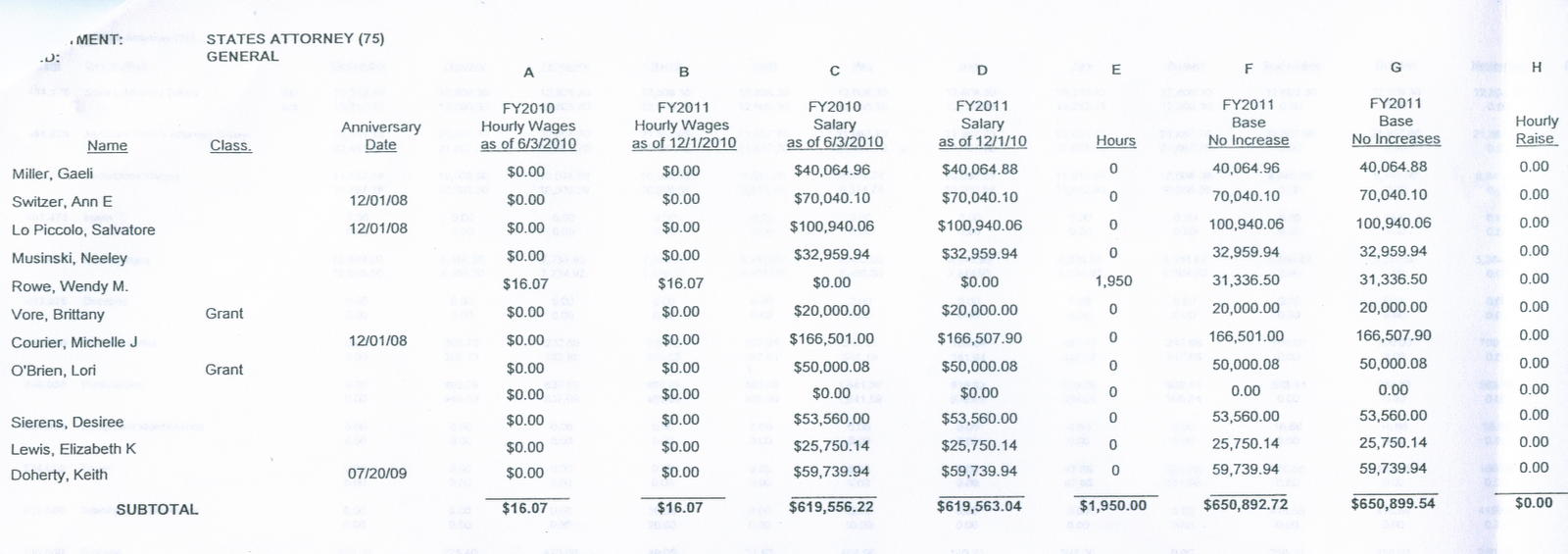The height and width of the screenshot is (554, 1568).
Task: Click the $16.07 FY2010 hourly wage for Rowe
Action: (525, 283)
